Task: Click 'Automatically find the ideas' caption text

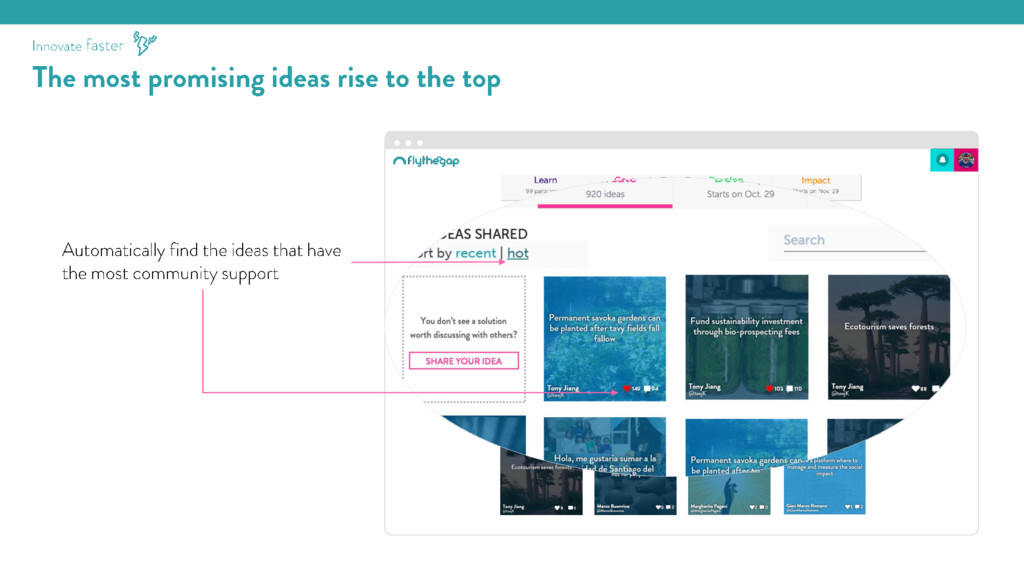Action: [201, 262]
